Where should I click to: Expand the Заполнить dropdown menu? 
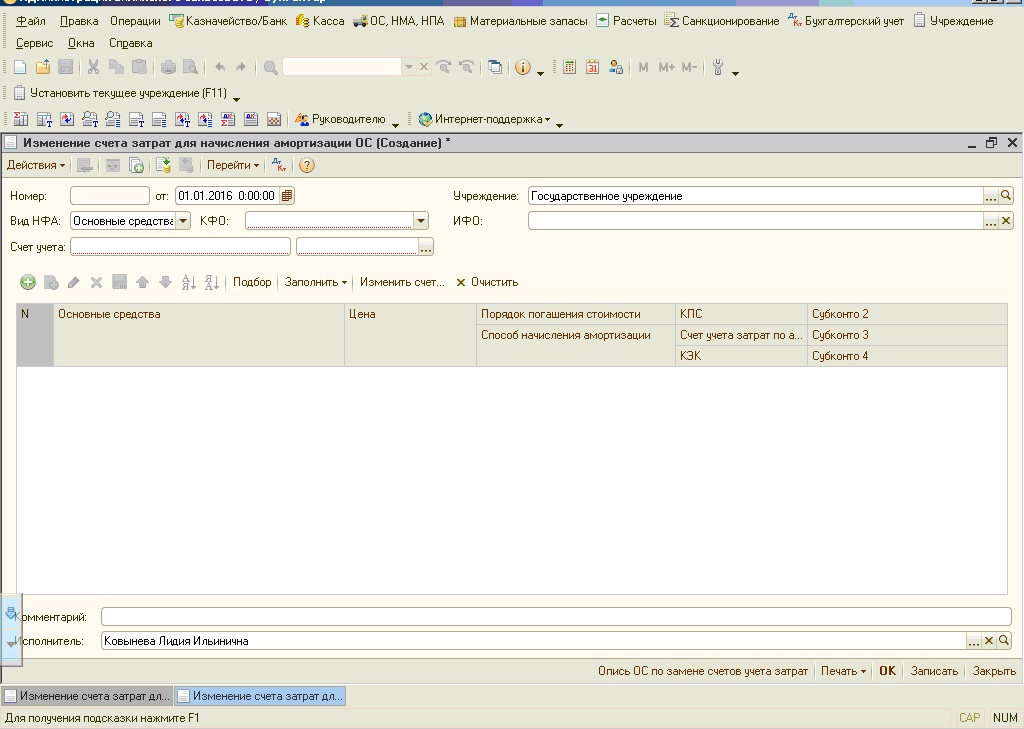[315, 282]
